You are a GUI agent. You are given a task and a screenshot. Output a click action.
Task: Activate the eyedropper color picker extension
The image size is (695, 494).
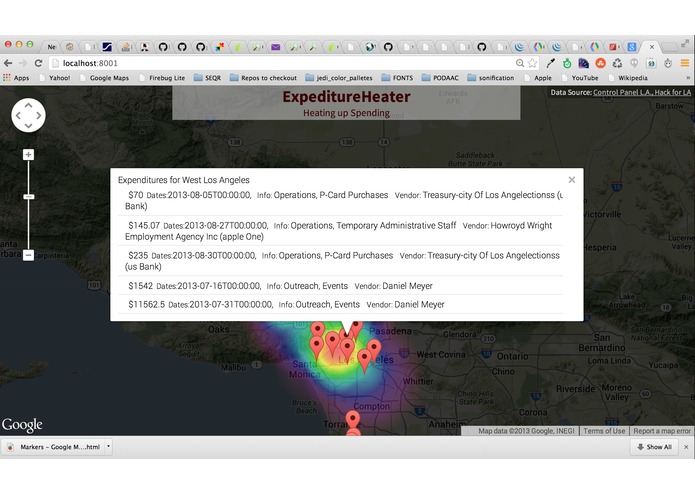pyautogui.click(x=551, y=63)
